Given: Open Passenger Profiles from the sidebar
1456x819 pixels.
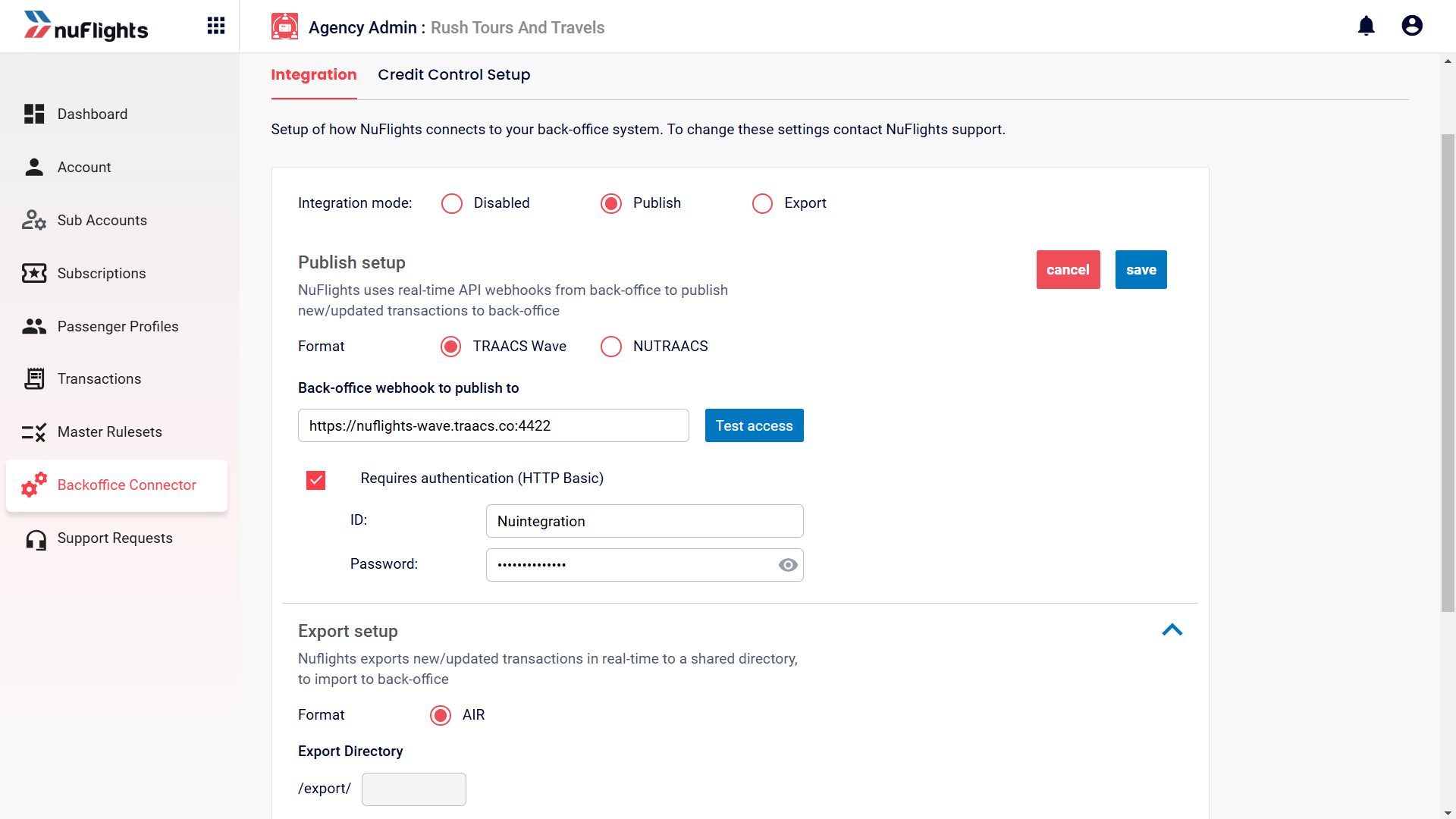Looking at the screenshot, I should pyautogui.click(x=117, y=326).
